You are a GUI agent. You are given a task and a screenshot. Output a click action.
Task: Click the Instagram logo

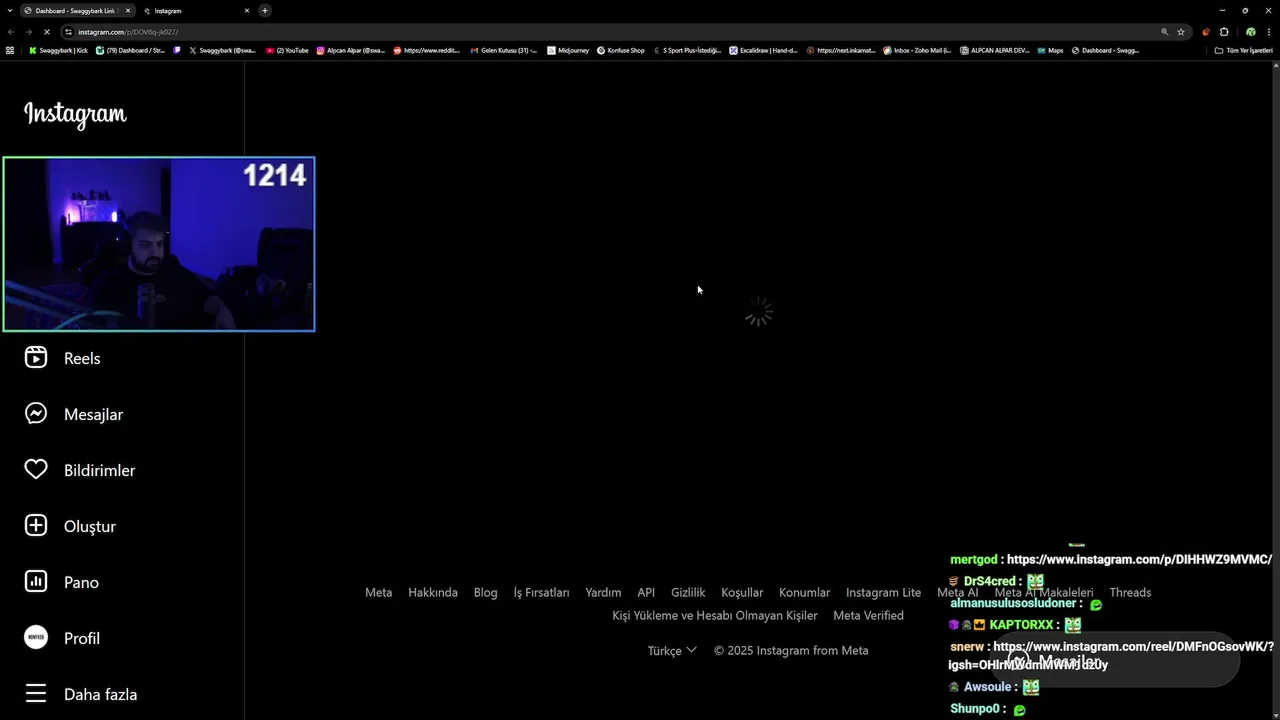coord(75,115)
